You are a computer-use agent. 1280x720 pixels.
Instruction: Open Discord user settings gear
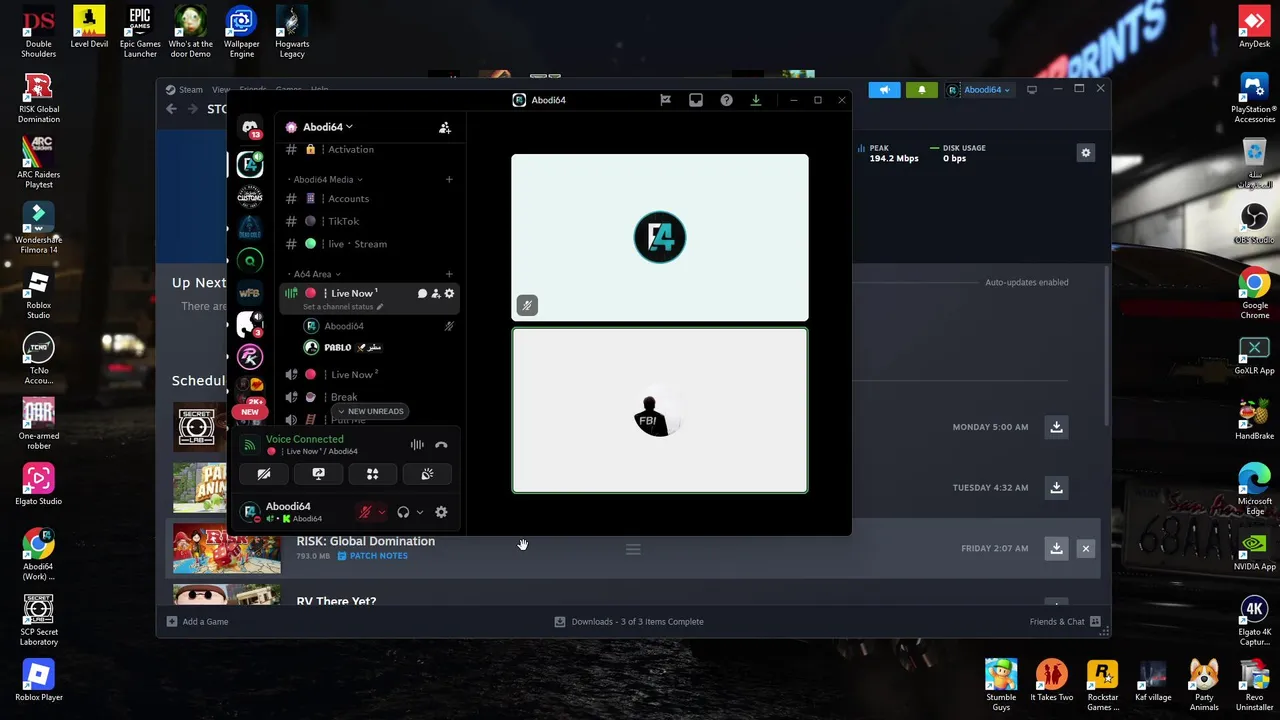pos(441,512)
